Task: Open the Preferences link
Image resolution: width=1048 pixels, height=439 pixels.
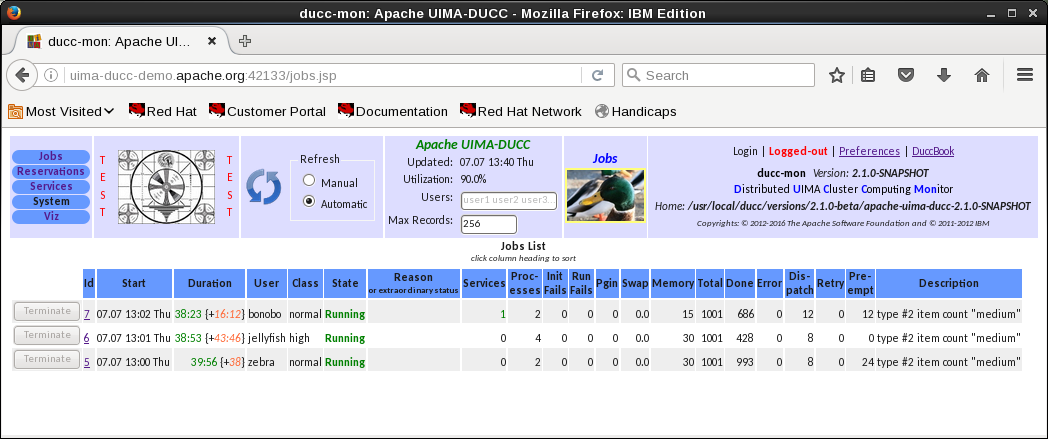Action: point(869,151)
